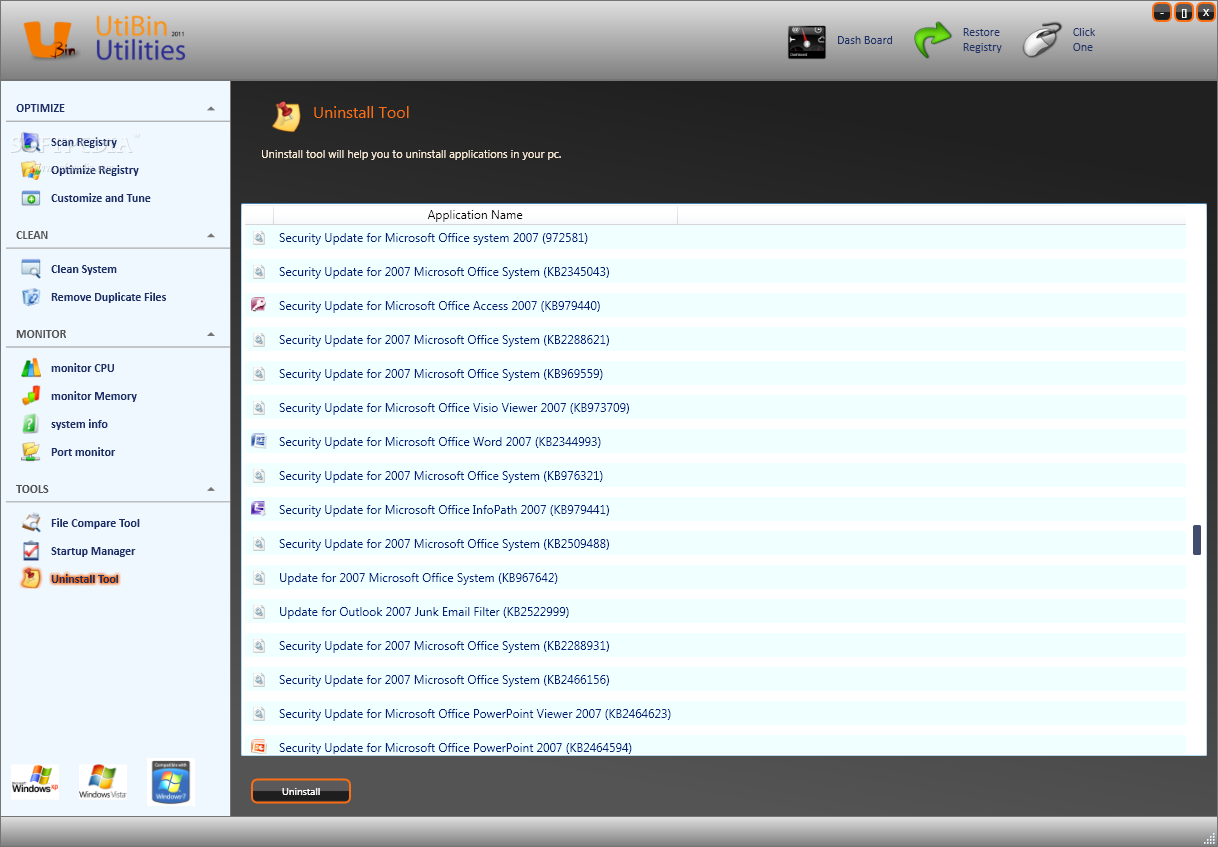Open monitor Memory from the sidebar
This screenshot has height=847, width=1218.
coord(94,396)
